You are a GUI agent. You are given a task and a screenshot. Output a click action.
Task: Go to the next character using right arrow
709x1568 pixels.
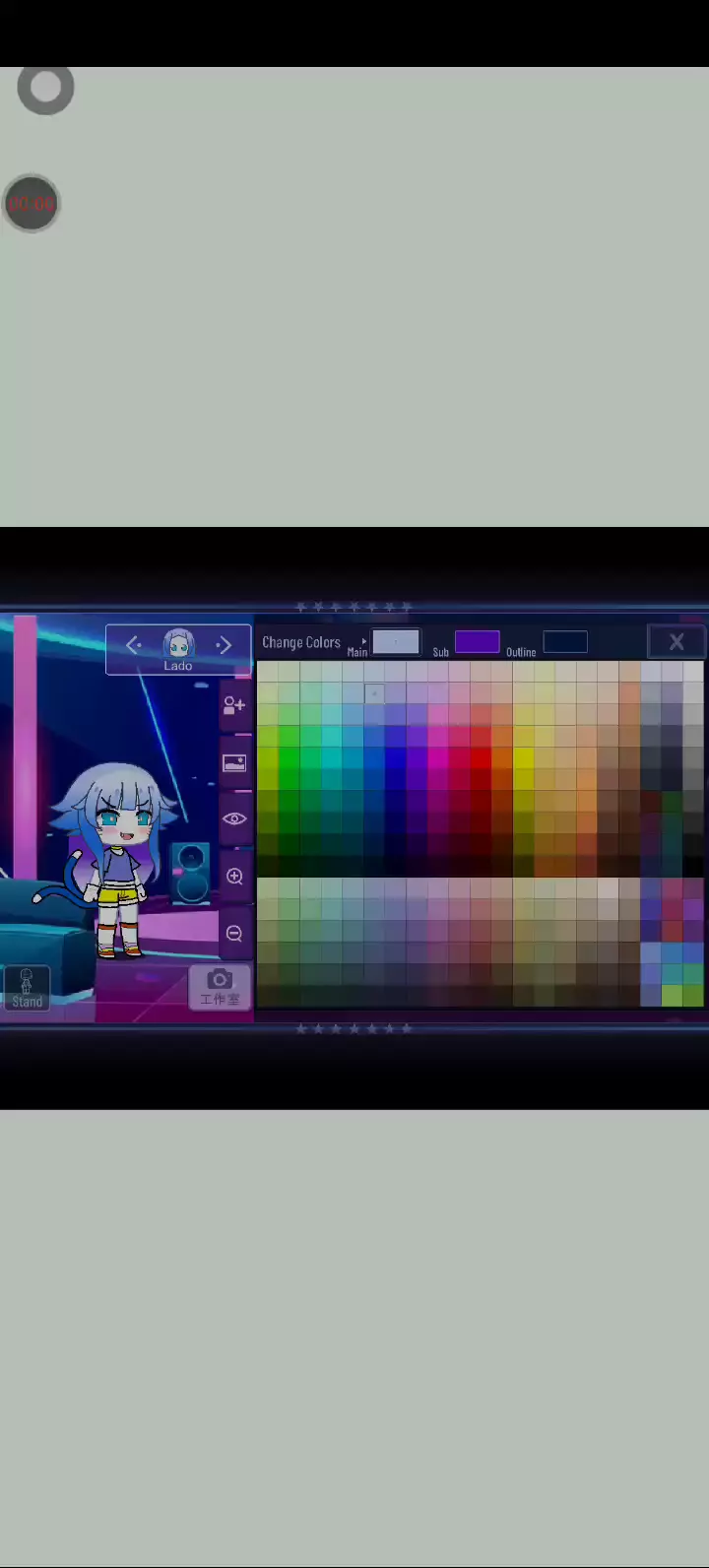[224, 645]
